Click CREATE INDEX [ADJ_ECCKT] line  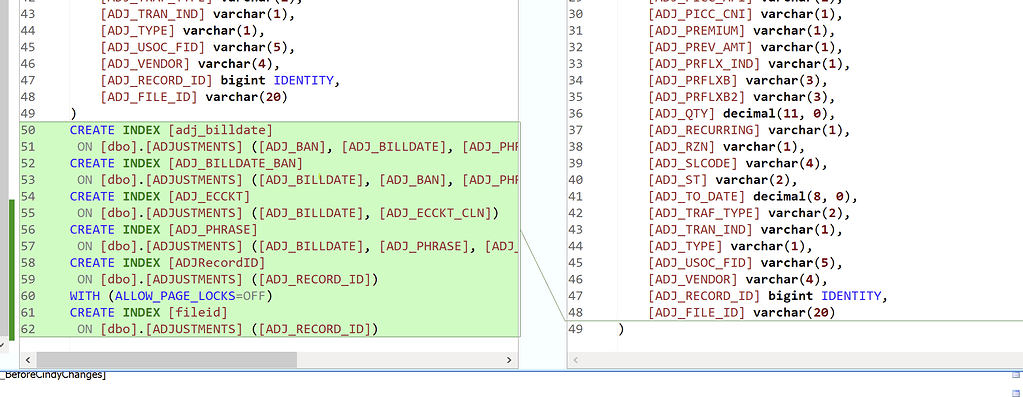coord(160,196)
